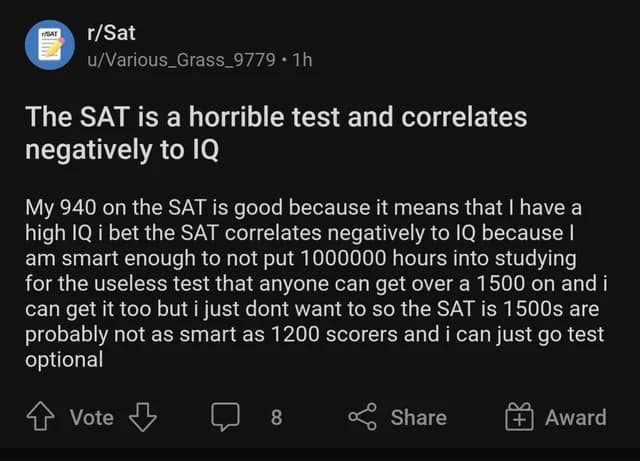Open u/Various_Grass_9779's profile
Viewport: 640px width, 461px height.
pyautogui.click(x=182, y=59)
